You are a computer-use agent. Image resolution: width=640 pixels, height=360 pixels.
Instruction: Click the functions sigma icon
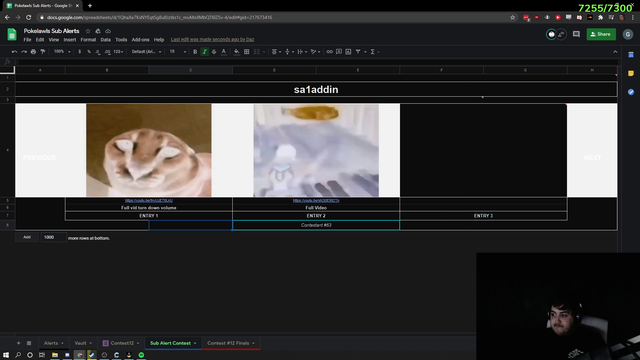[373, 52]
